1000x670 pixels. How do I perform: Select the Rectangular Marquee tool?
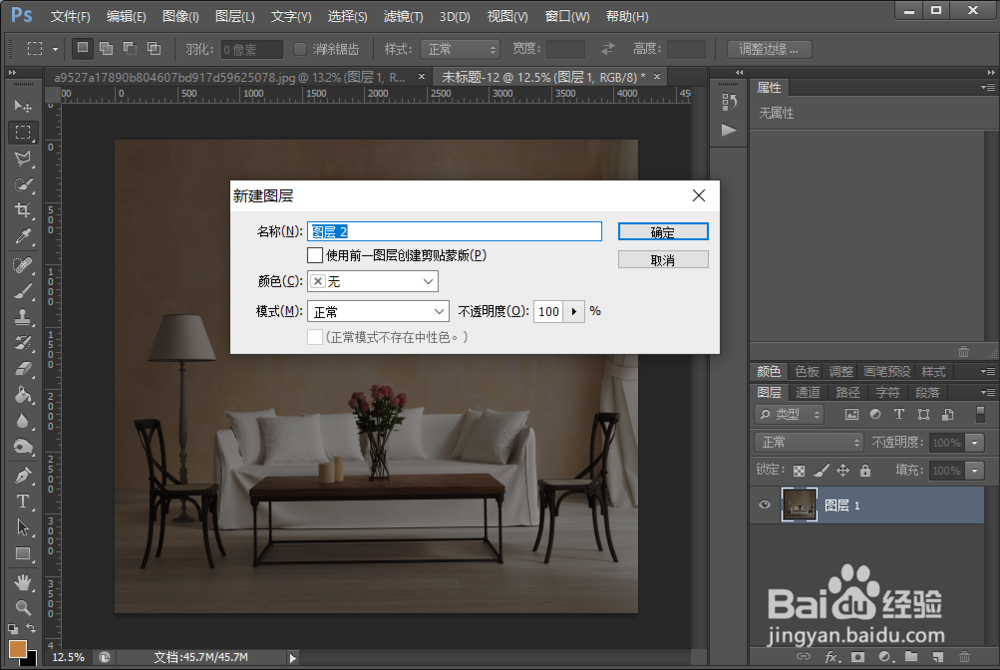(23, 133)
